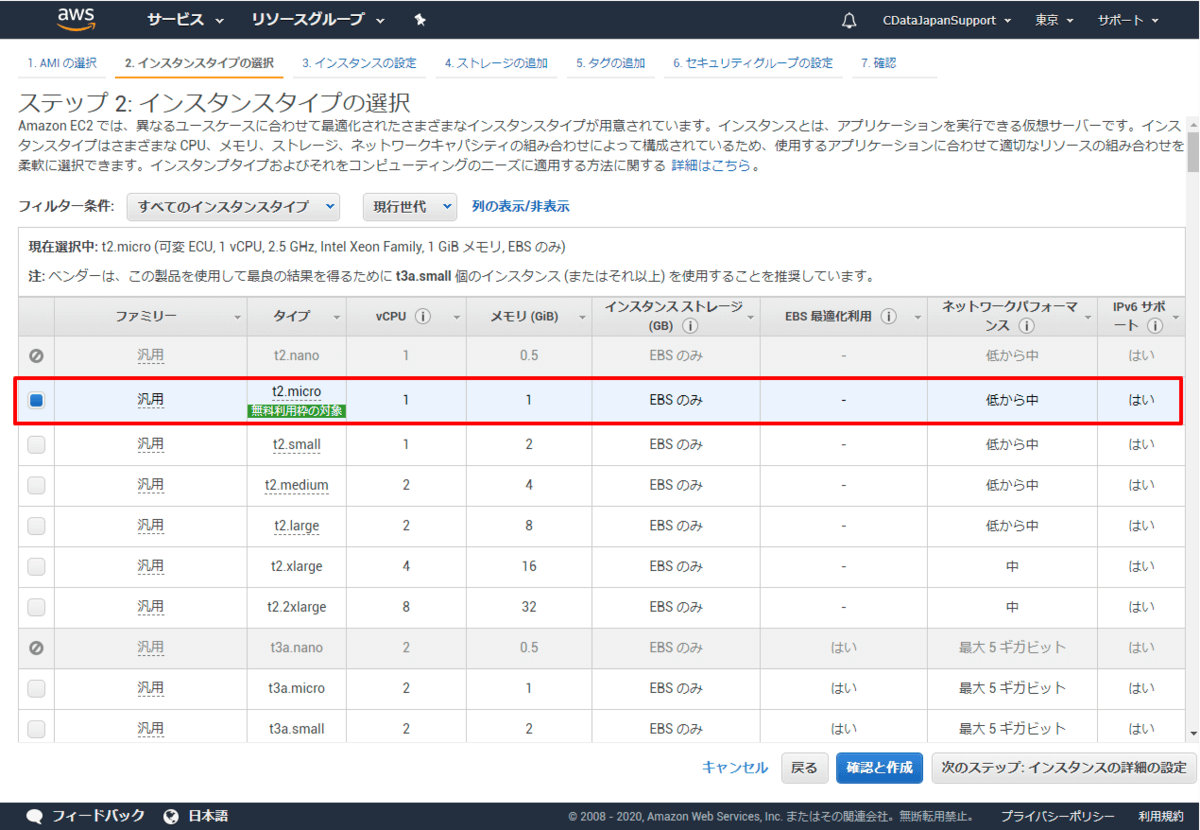Select the t3a.small instance checkbox

point(36,729)
